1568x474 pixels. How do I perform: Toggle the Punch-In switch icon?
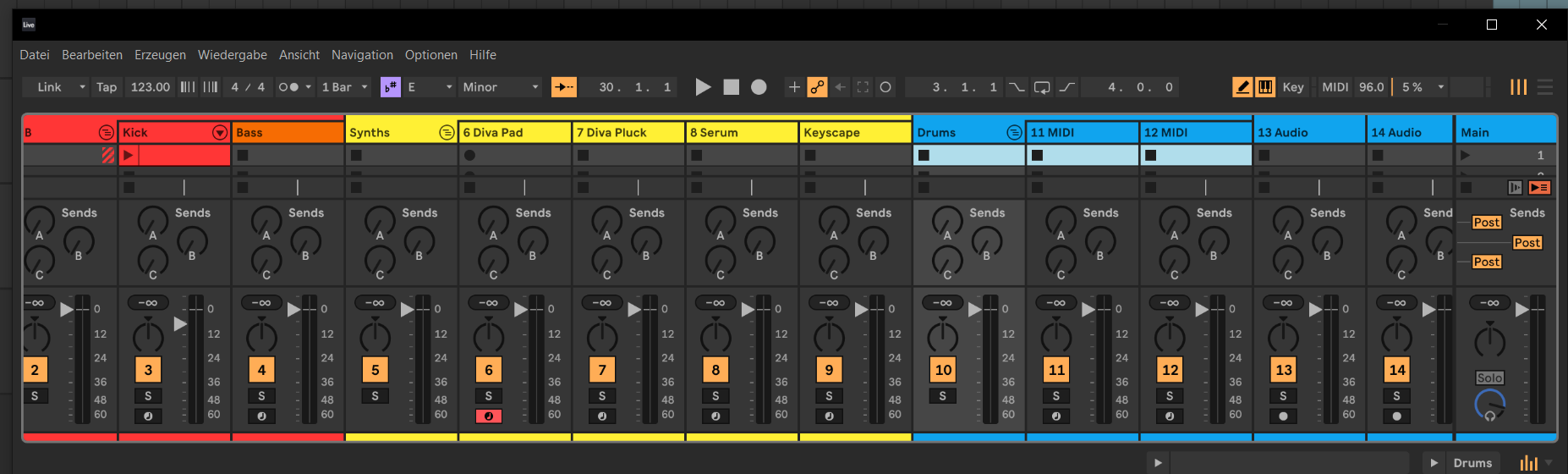1017,87
